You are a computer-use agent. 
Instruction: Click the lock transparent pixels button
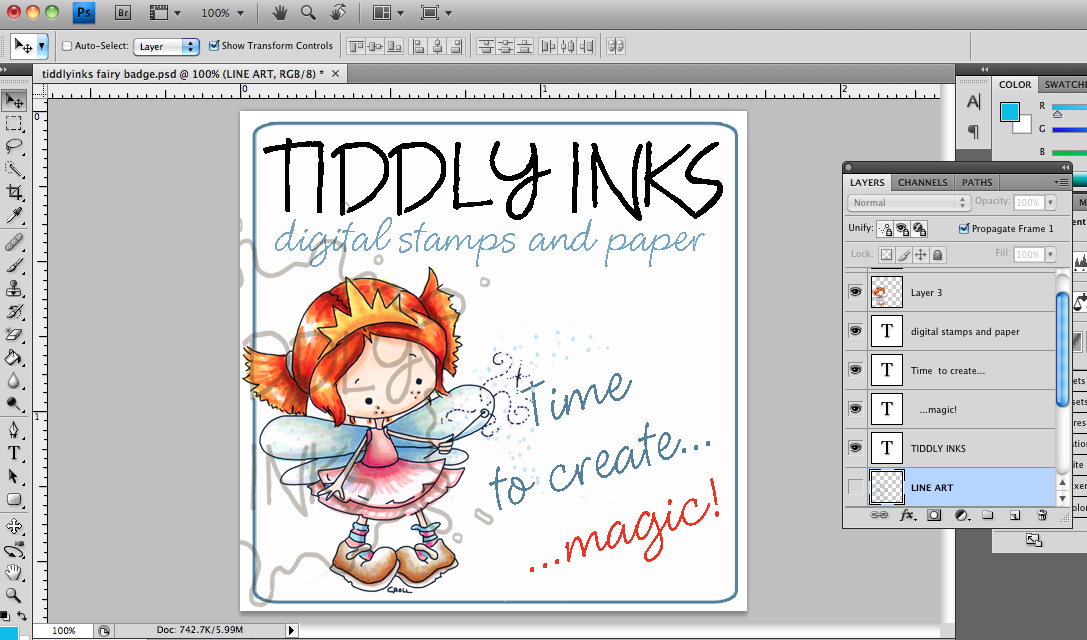pyautogui.click(x=886, y=254)
